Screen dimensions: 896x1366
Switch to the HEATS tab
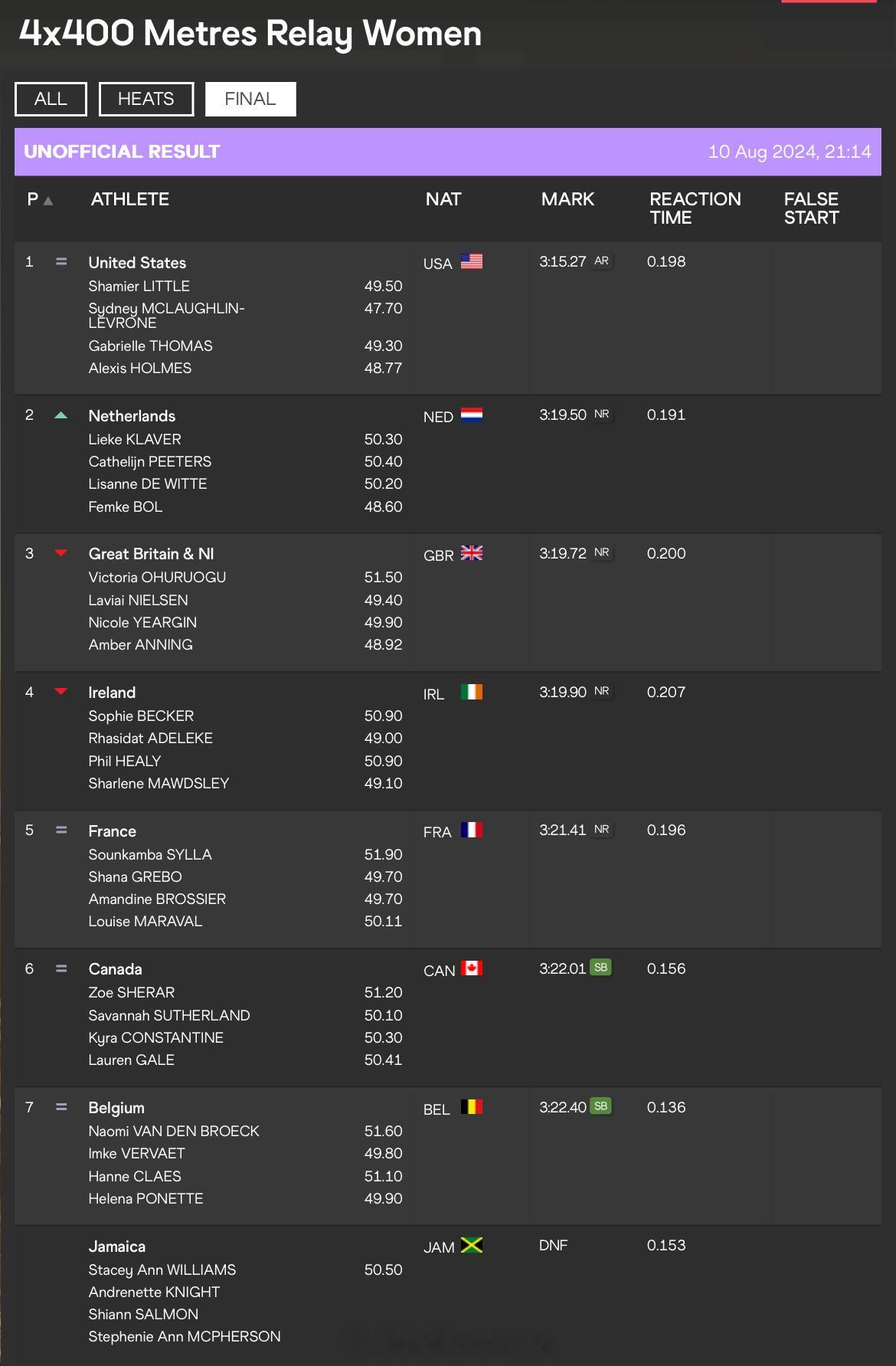(146, 99)
